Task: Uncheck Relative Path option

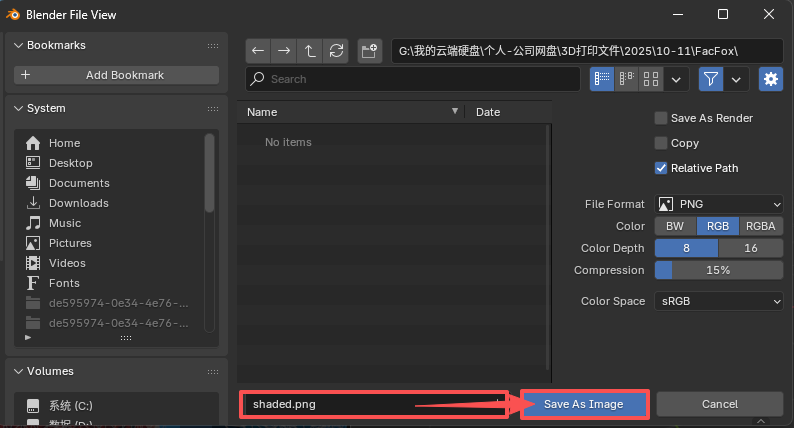Action: tap(661, 168)
